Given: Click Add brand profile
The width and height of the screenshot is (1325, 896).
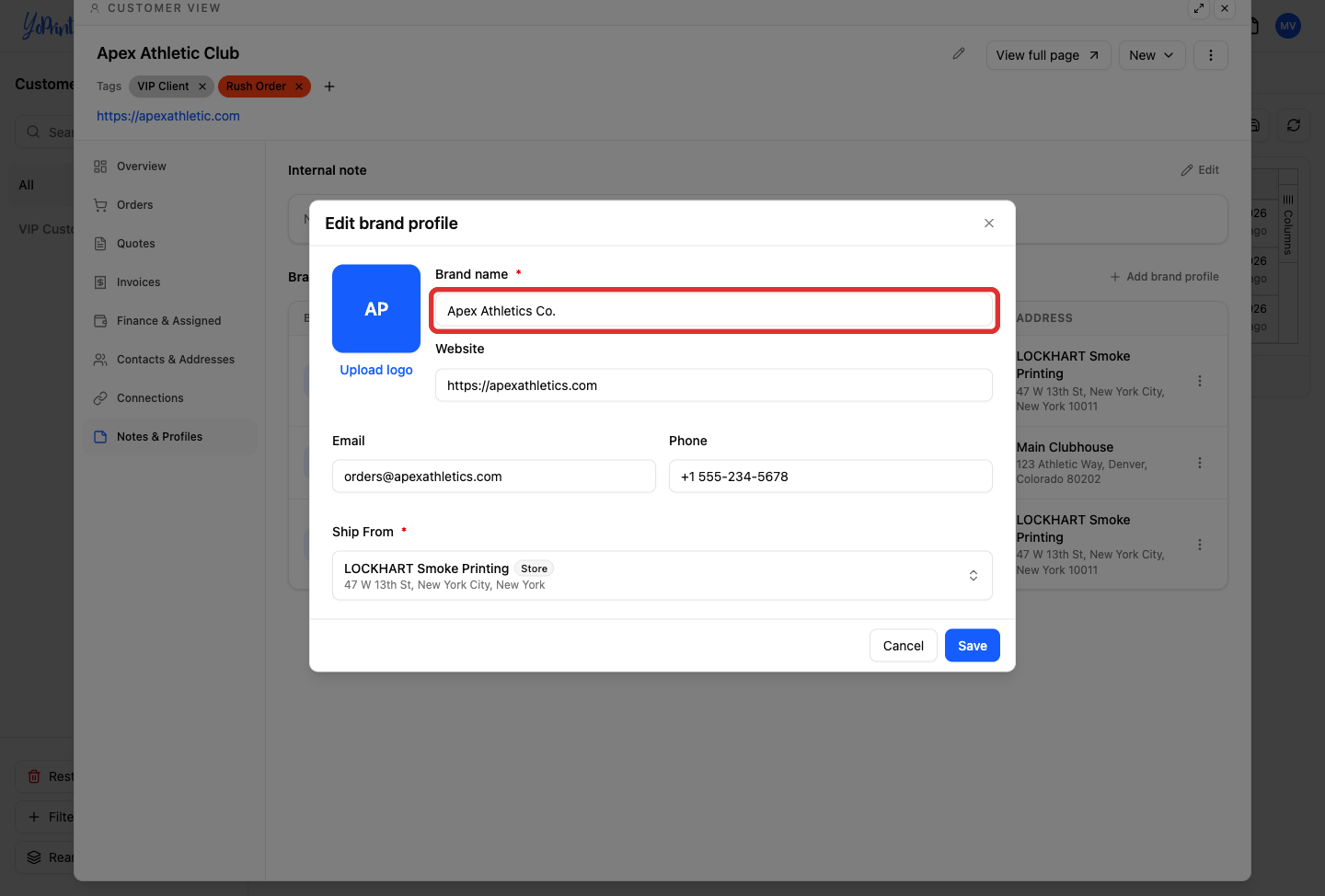Looking at the screenshot, I should pyautogui.click(x=1165, y=277).
